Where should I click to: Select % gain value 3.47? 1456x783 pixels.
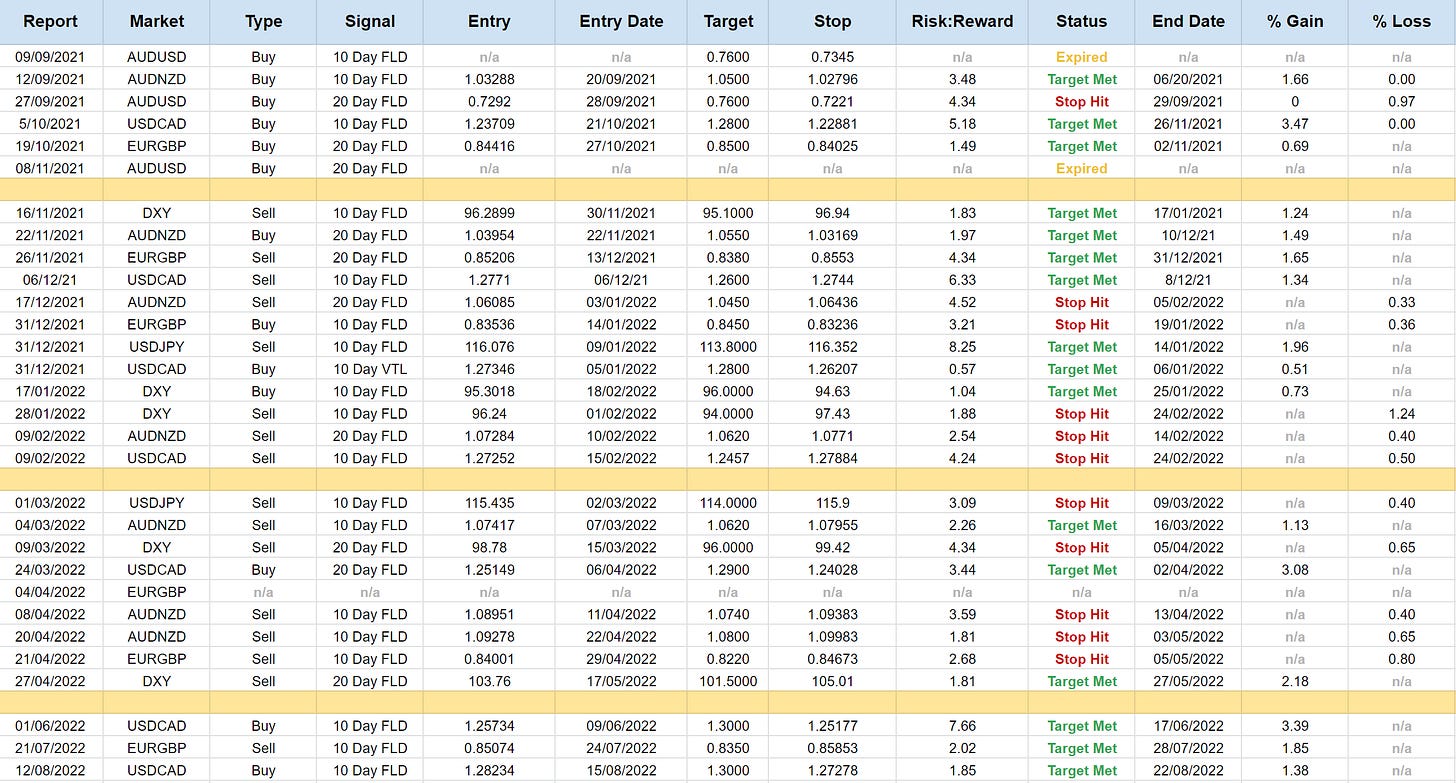tap(1295, 124)
